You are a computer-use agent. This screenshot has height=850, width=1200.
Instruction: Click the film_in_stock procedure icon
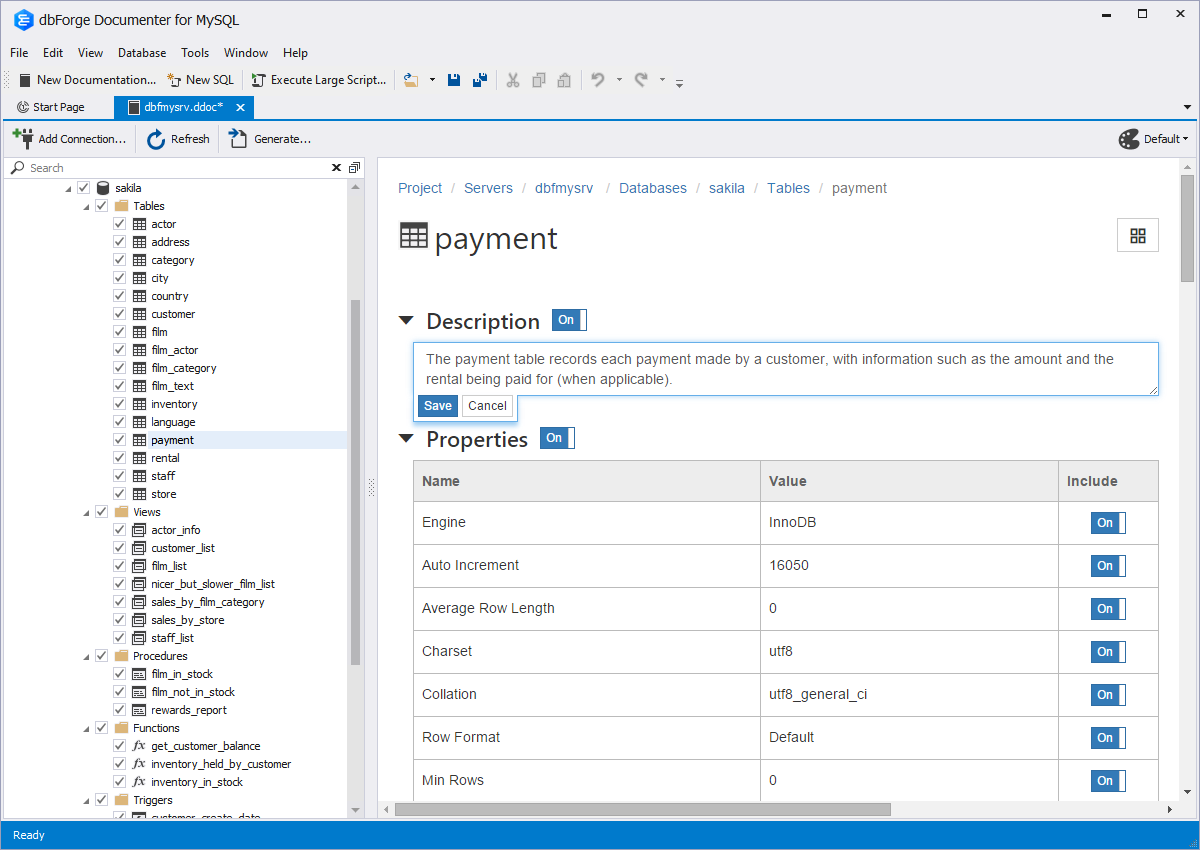[139, 674]
